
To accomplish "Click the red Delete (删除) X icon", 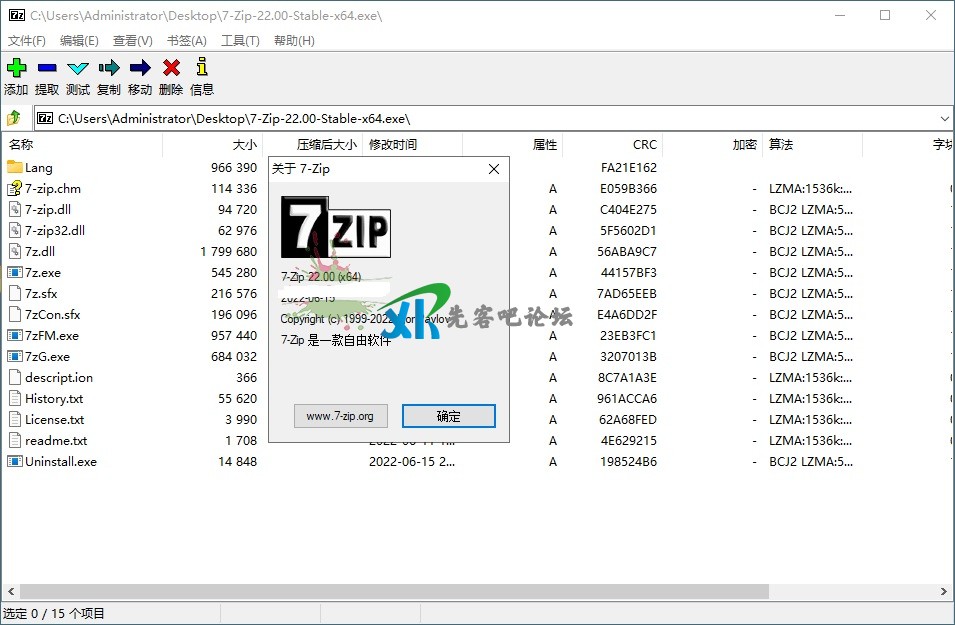I will click(171, 68).
